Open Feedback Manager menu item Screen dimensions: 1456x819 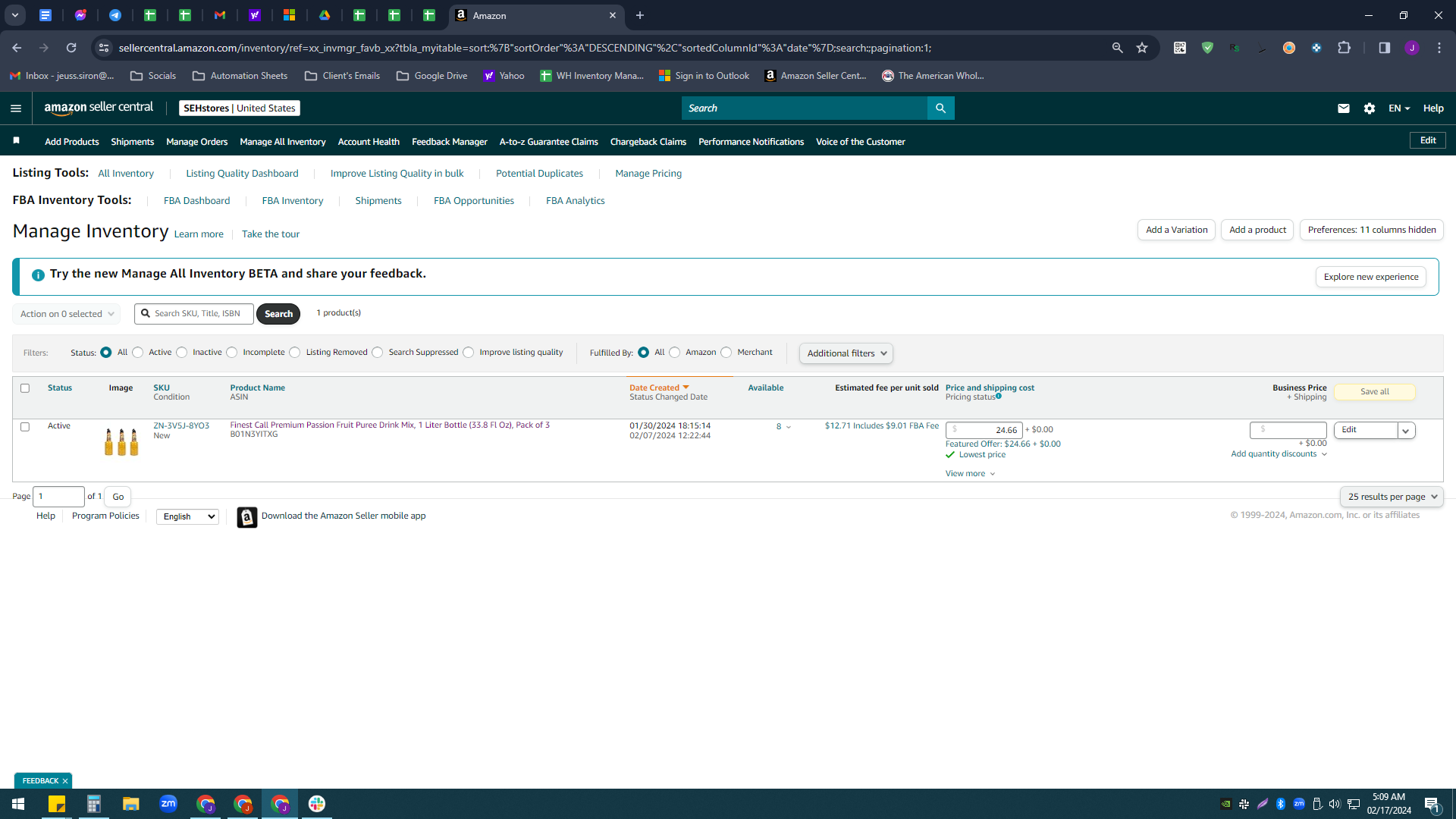[x=450, y=142]
